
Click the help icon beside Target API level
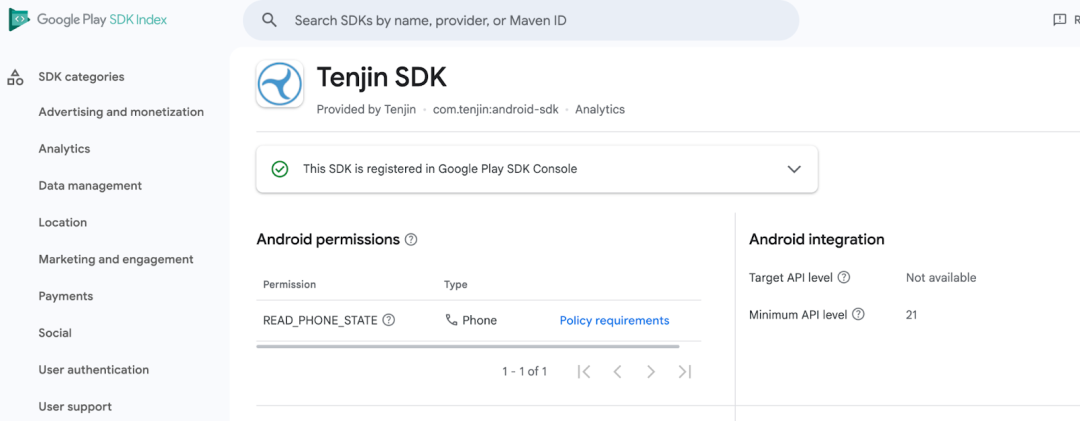844,278
